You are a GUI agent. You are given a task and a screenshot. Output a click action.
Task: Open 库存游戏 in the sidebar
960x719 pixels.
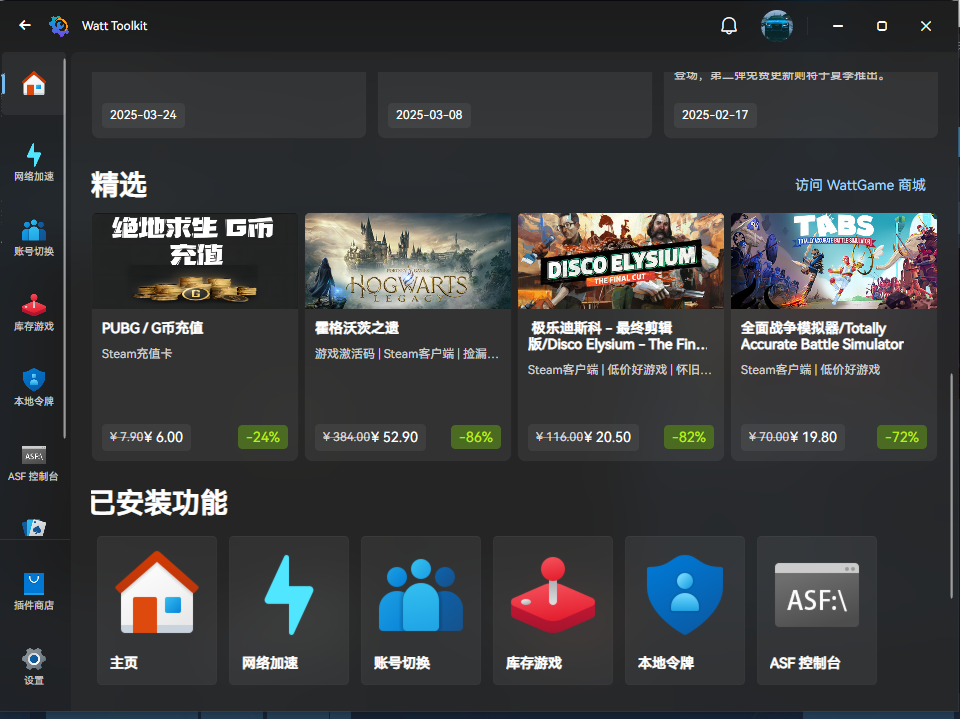click(34, 312)
